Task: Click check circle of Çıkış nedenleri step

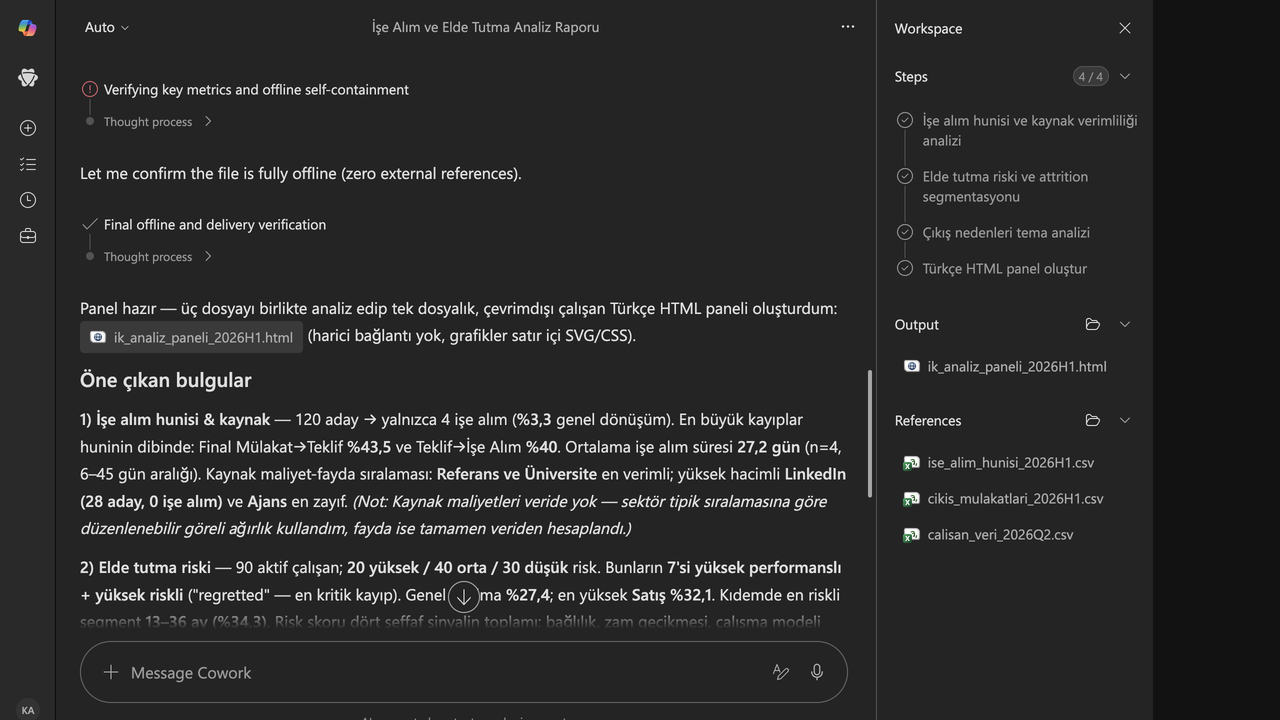Action: (x=905, y=232)
